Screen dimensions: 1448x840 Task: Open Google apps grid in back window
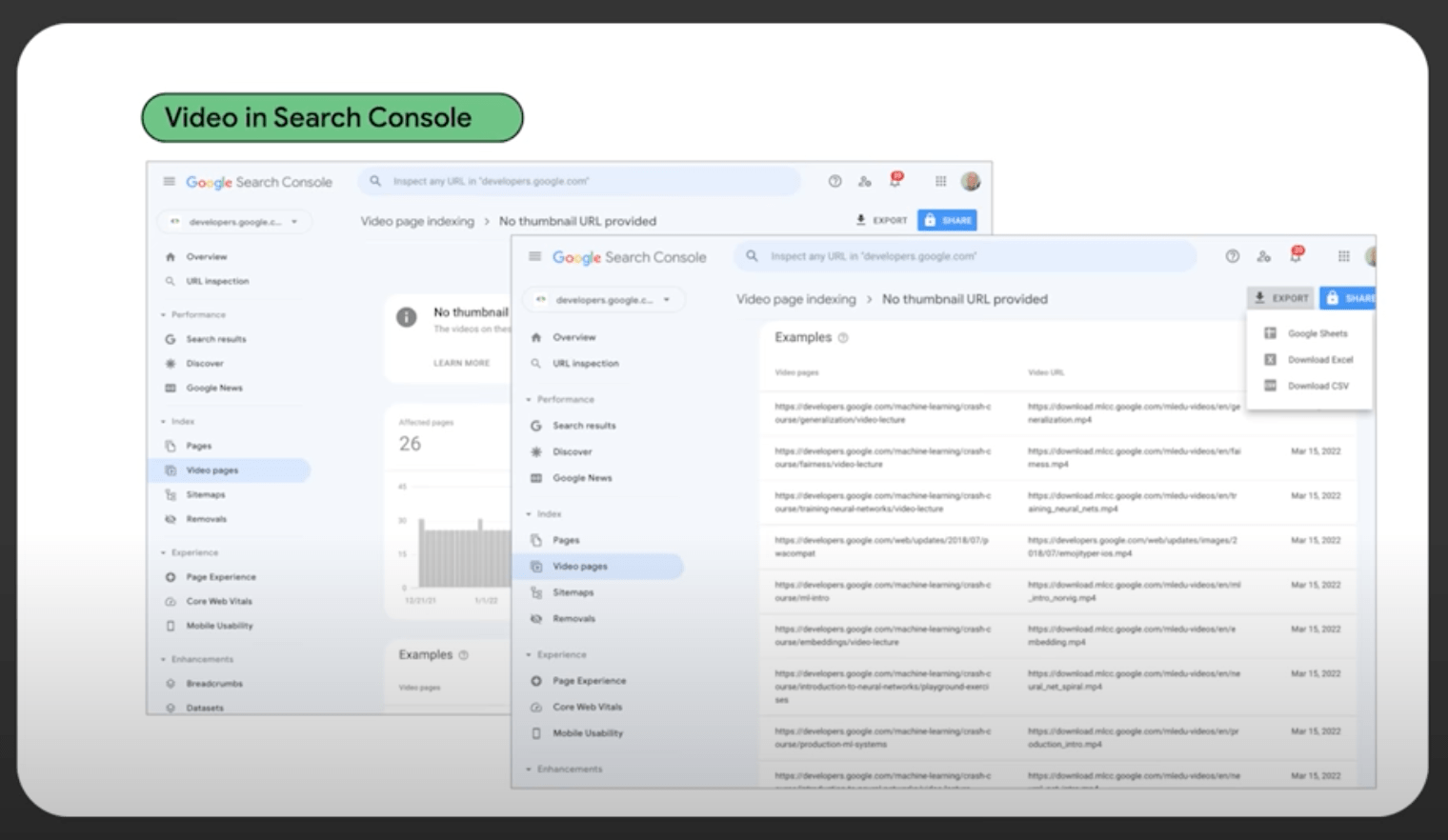tap(940, 181)
